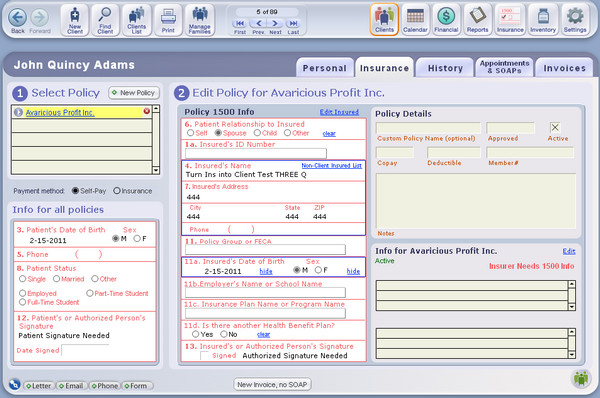Clear the relationship to insured selection
Screen dimensions: 600x398
click(329, 134)
